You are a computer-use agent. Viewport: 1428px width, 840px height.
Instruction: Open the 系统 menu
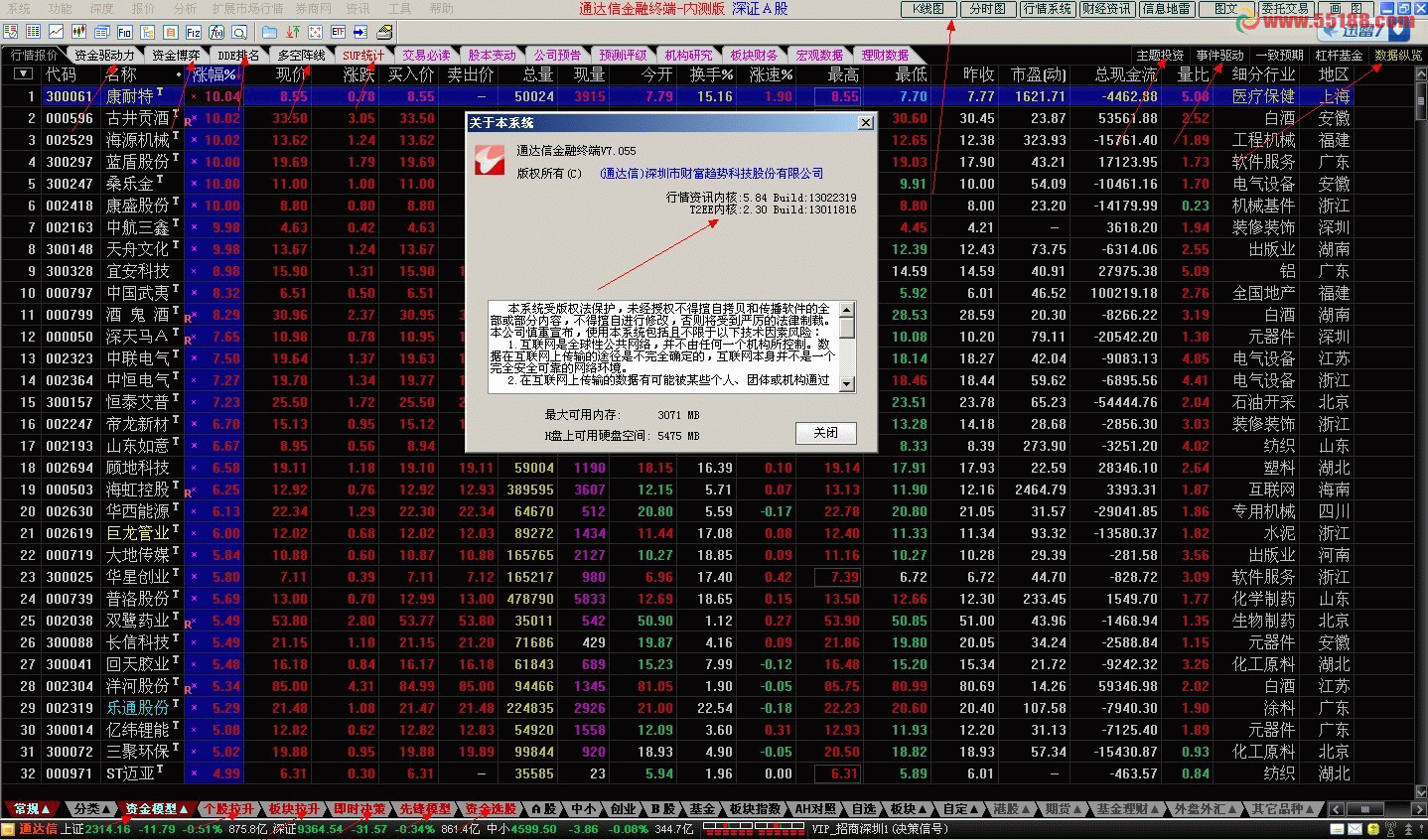[x=19, y=8]
